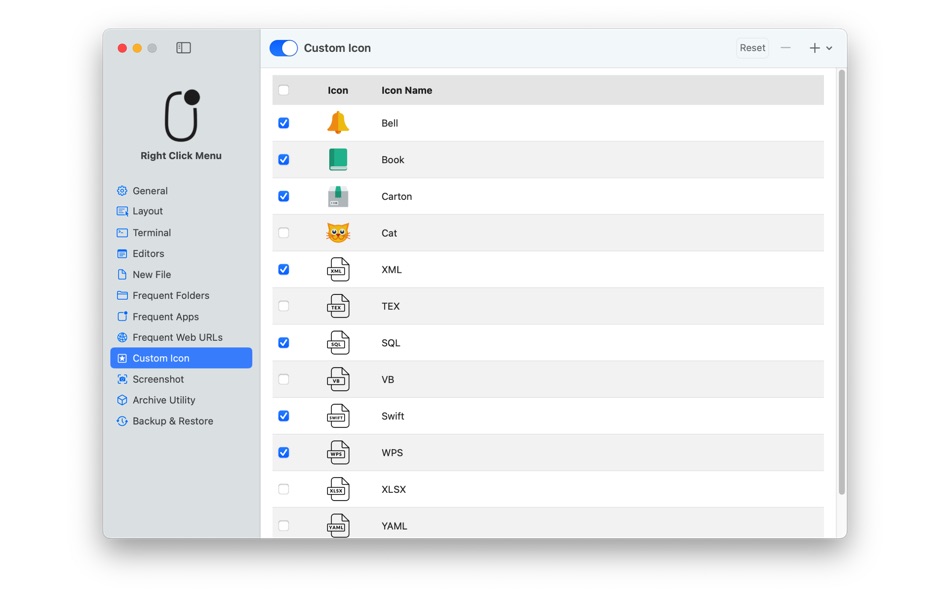
Task: Select the row name text Carton
Action: [x=397, y=196]
